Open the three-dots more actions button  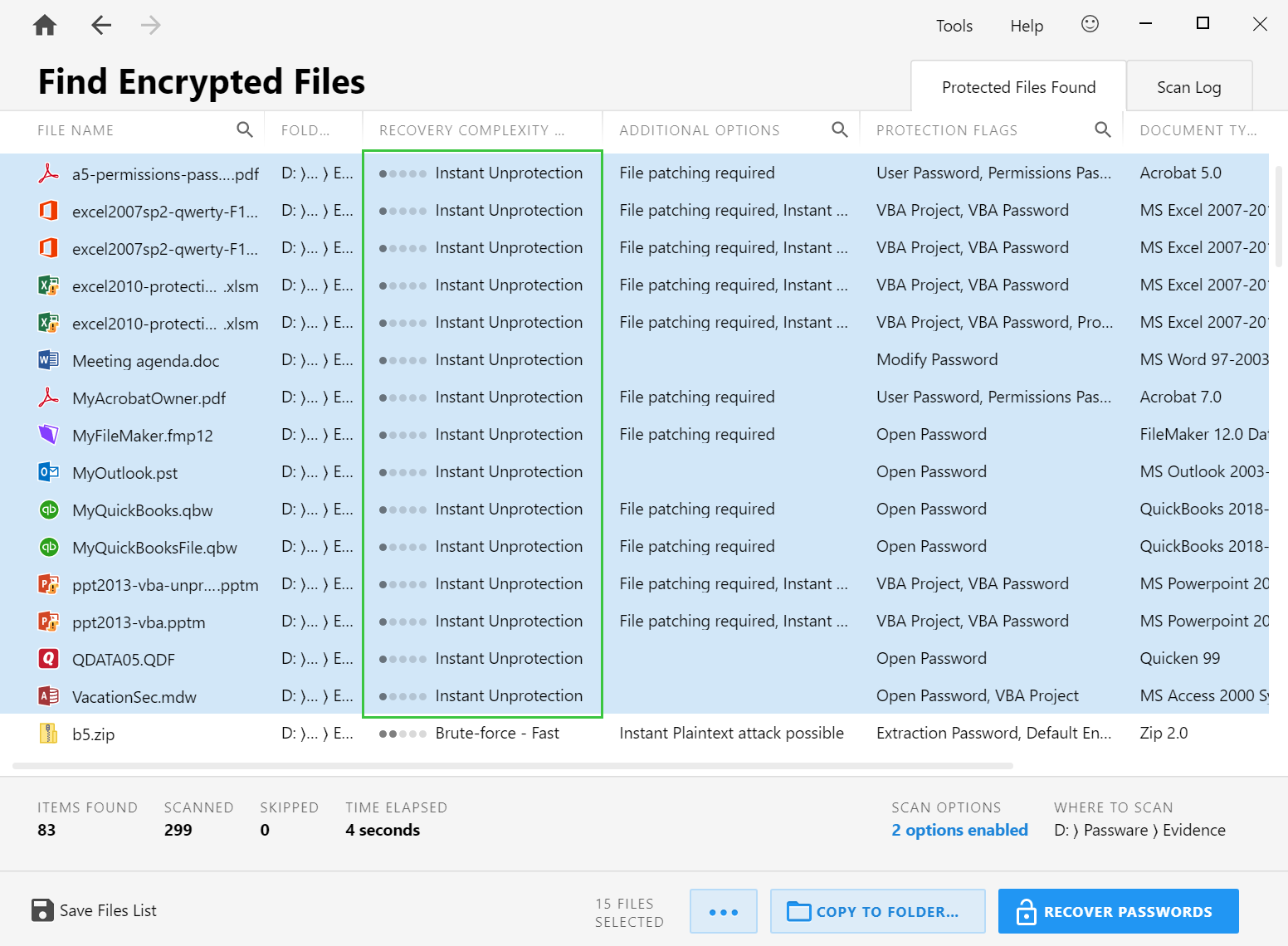(x=723, y=911)
